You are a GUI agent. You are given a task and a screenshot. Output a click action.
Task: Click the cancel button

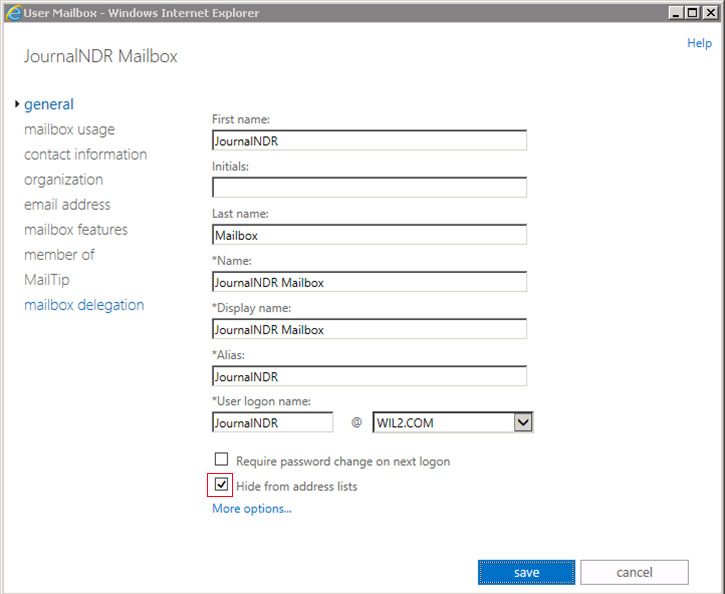634,572
